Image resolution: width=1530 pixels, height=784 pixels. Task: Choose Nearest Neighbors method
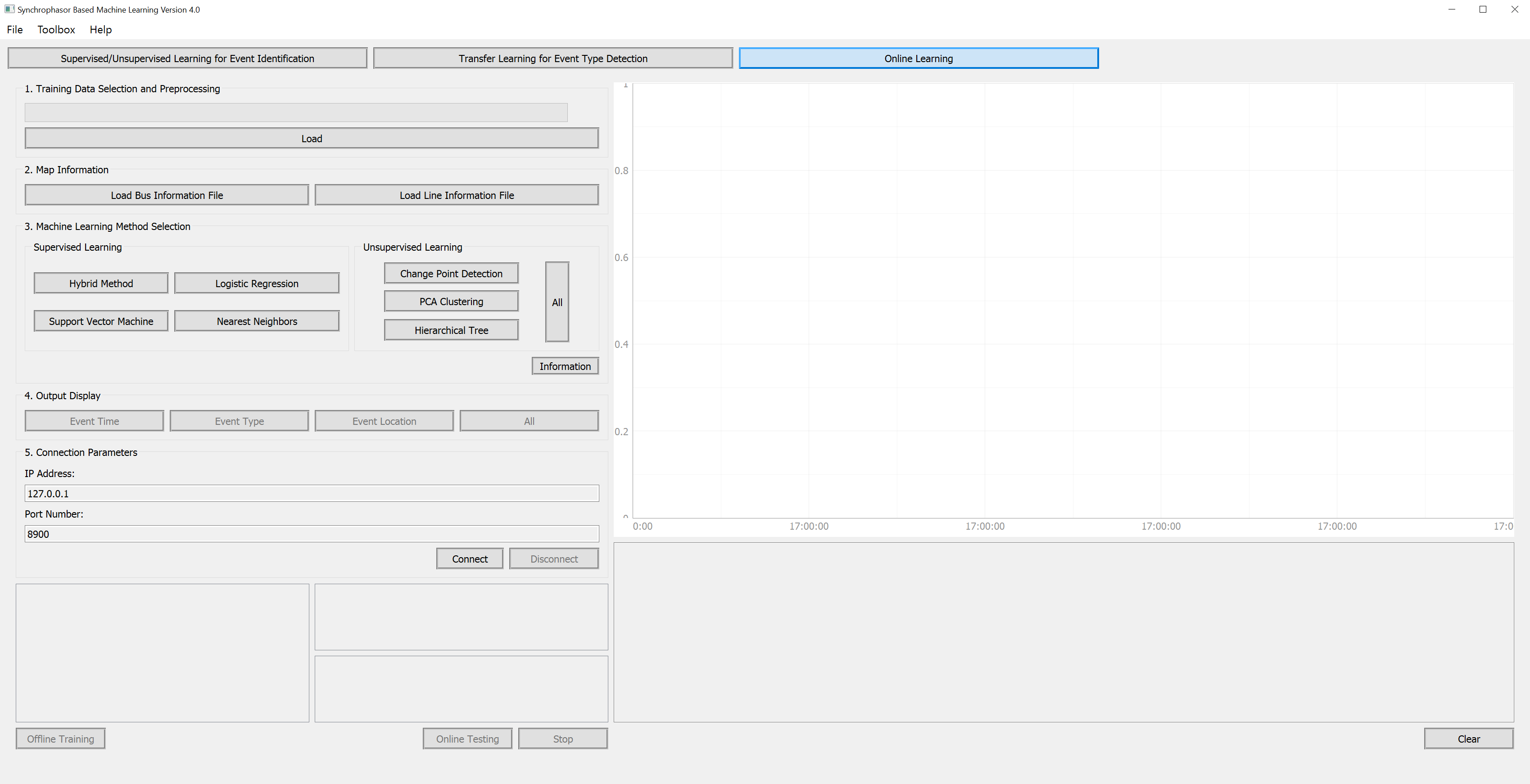point(257,321)
